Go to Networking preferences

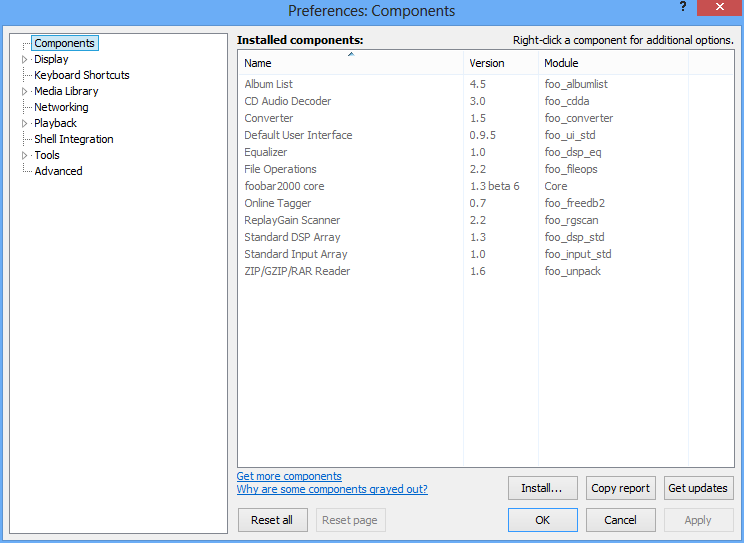coord(61,107)
